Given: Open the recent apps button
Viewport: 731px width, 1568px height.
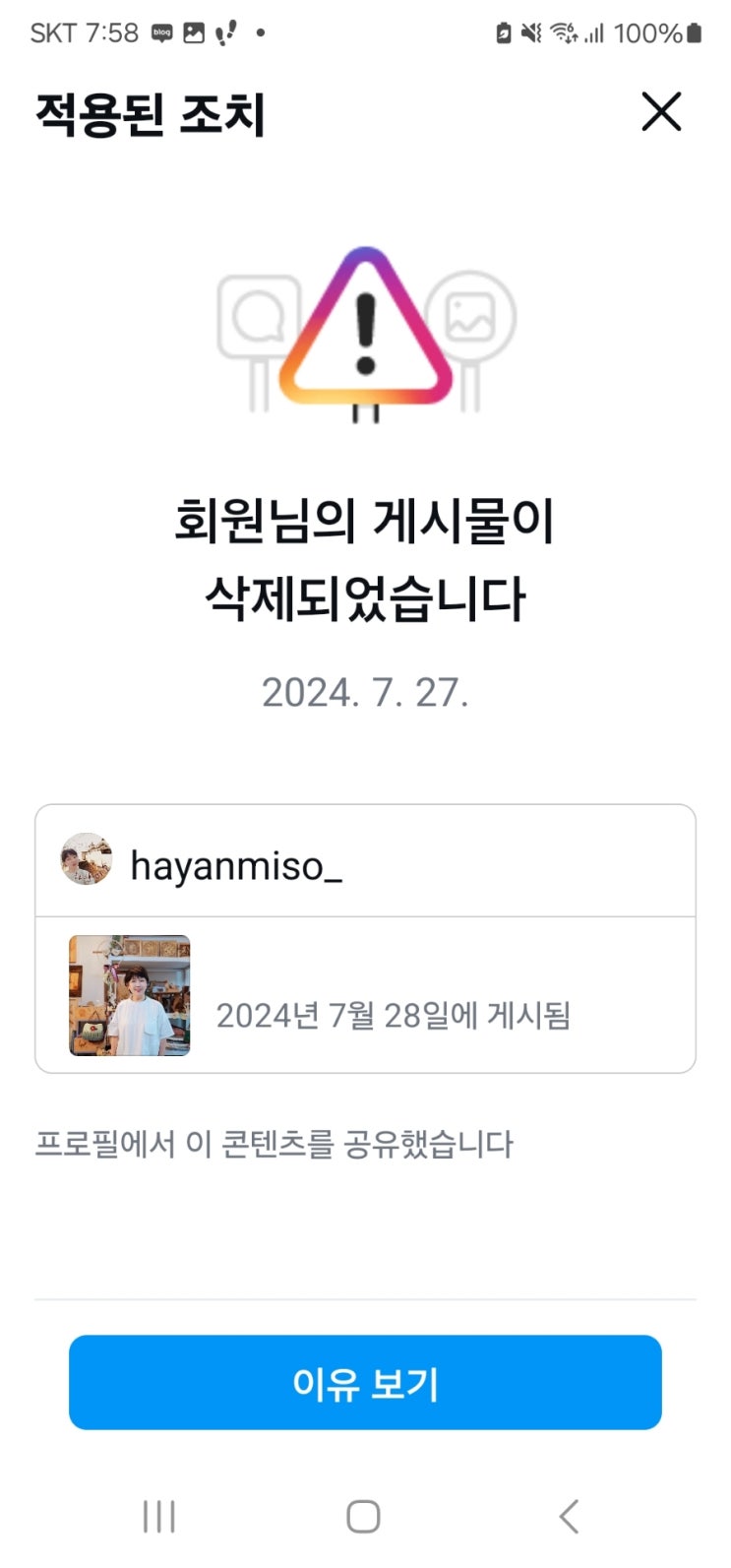Looking at the screenshot, I should click(x=159, y=1517).
